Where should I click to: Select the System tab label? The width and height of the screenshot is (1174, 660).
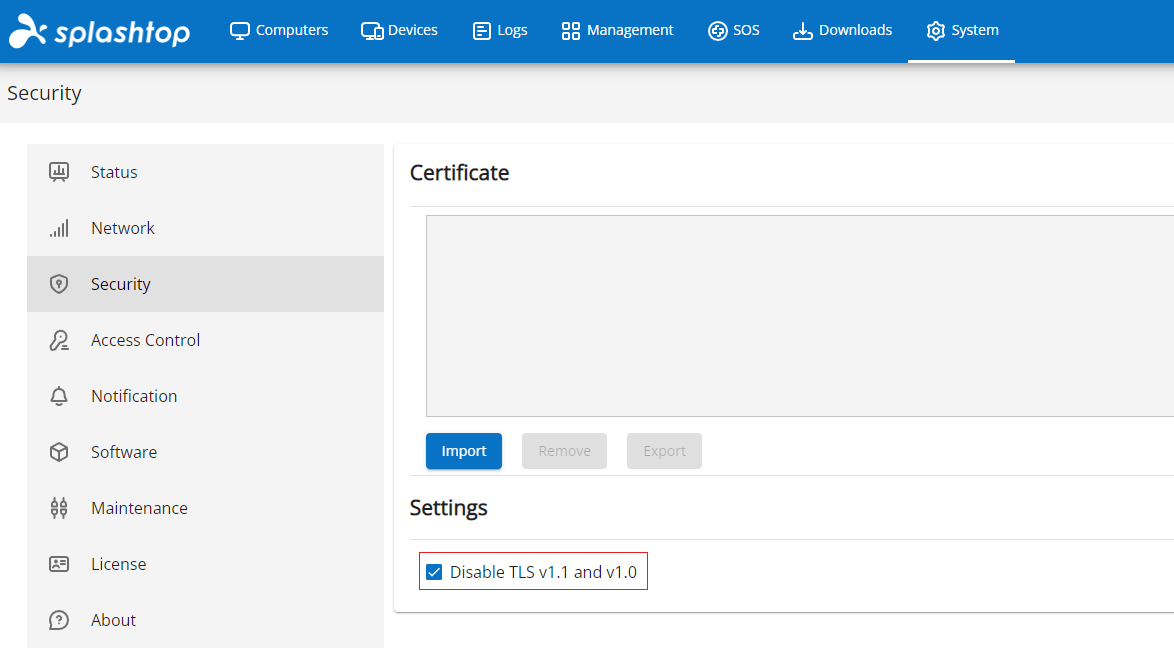[x=975, y=31]
